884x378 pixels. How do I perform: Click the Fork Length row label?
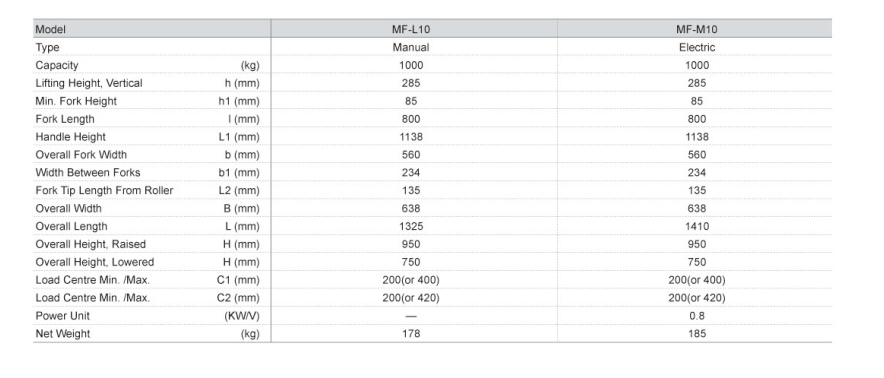point(65,119)
